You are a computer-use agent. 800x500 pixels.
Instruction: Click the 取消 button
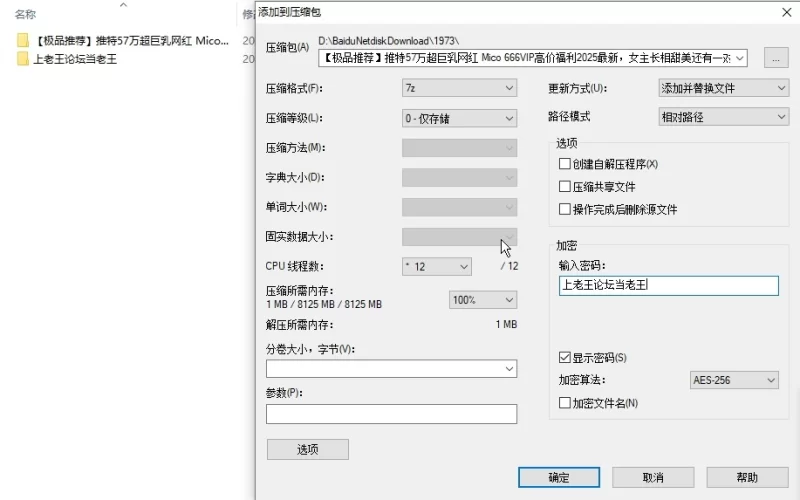pyautogui.click(x=653, y=477)
